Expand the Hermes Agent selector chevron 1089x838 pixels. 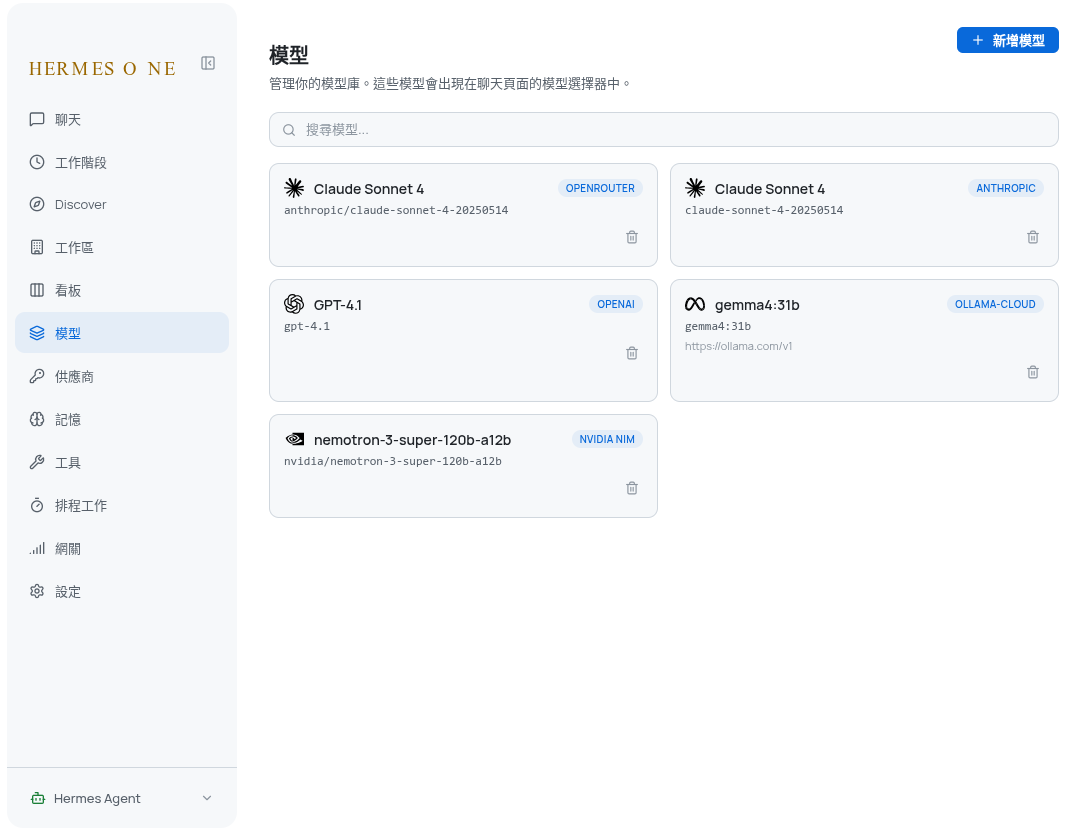point(207,798)
